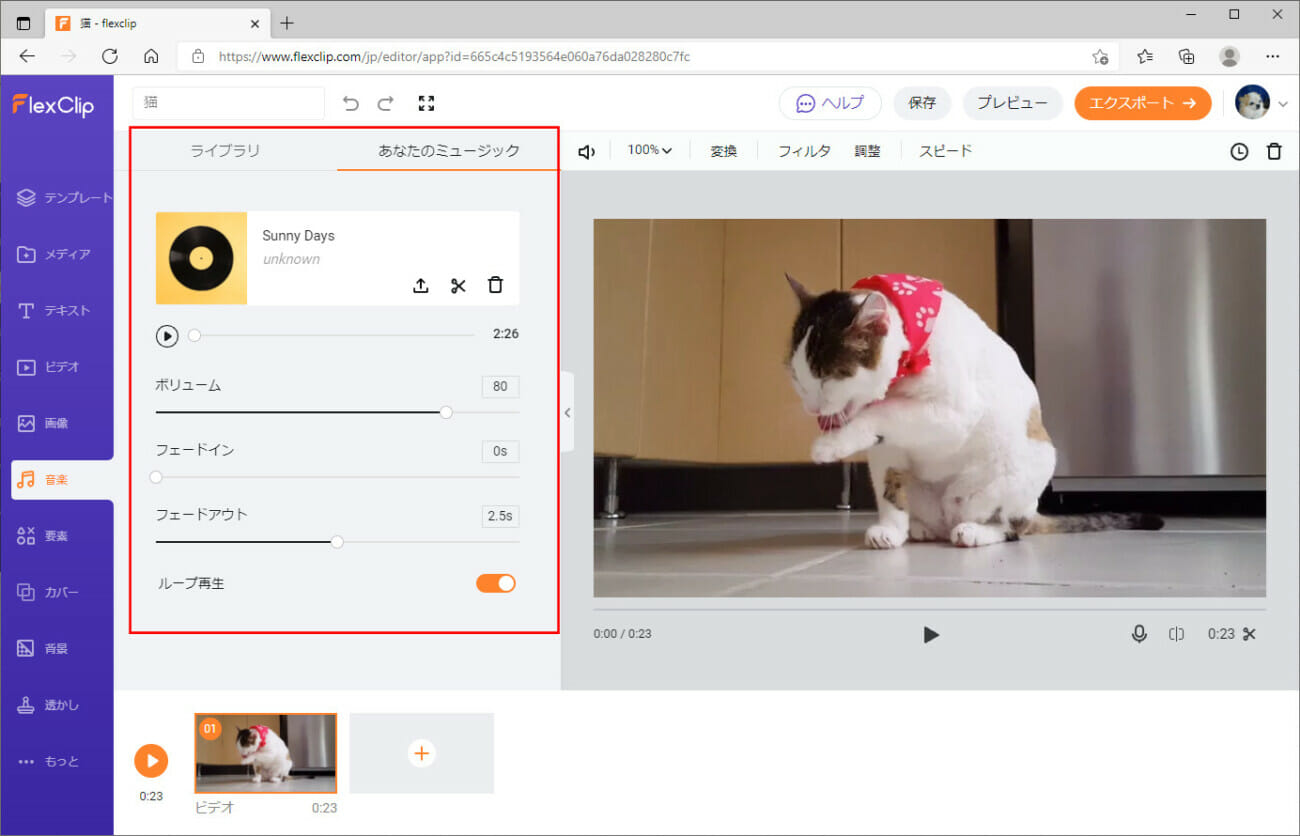The height and width of the screenshot is (836, 1300).
Task: Click the プレビュー preview button
Action: tap(1012, 103)
